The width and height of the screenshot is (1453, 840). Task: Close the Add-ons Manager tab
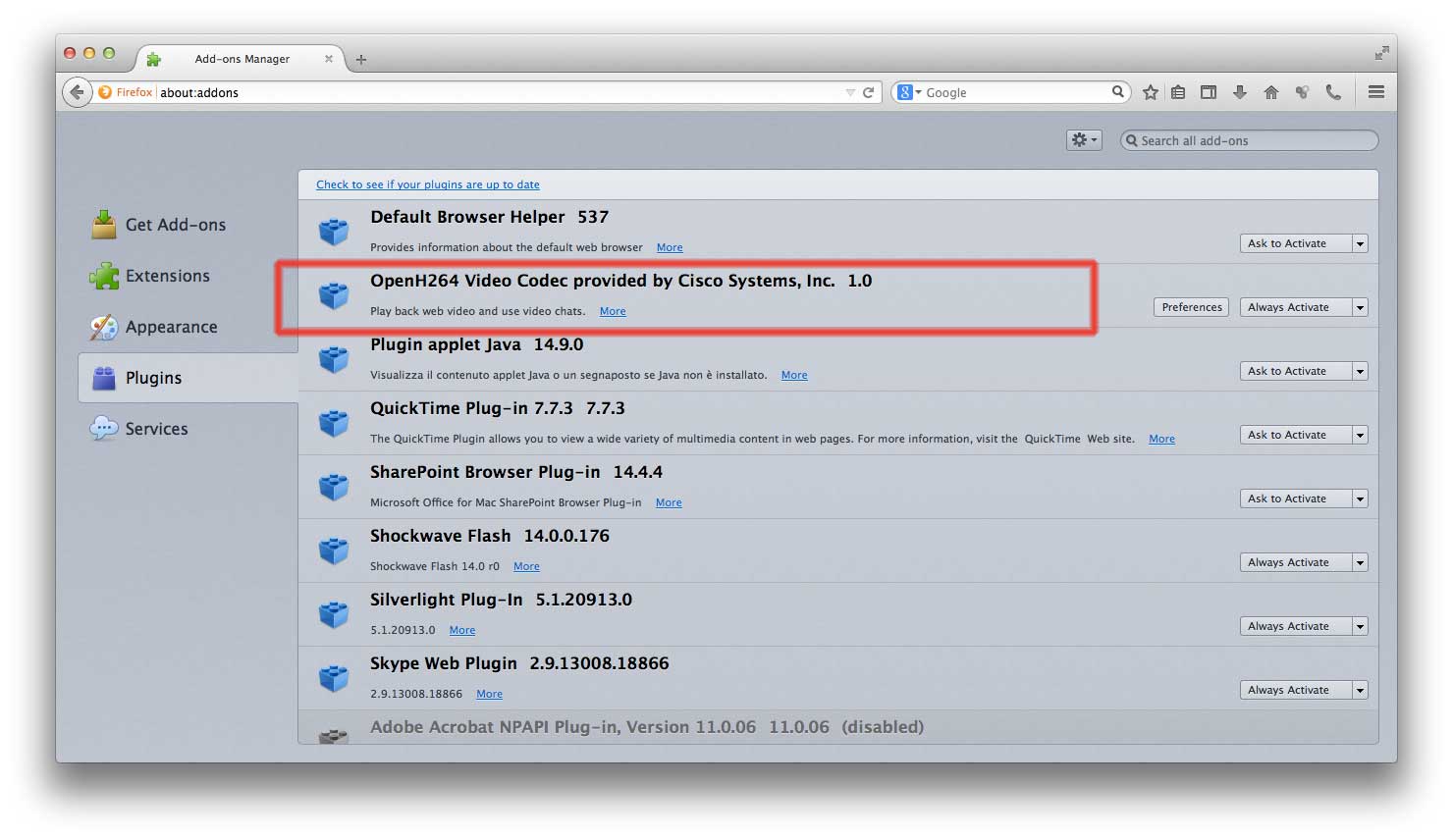click(x=329, y=59)
